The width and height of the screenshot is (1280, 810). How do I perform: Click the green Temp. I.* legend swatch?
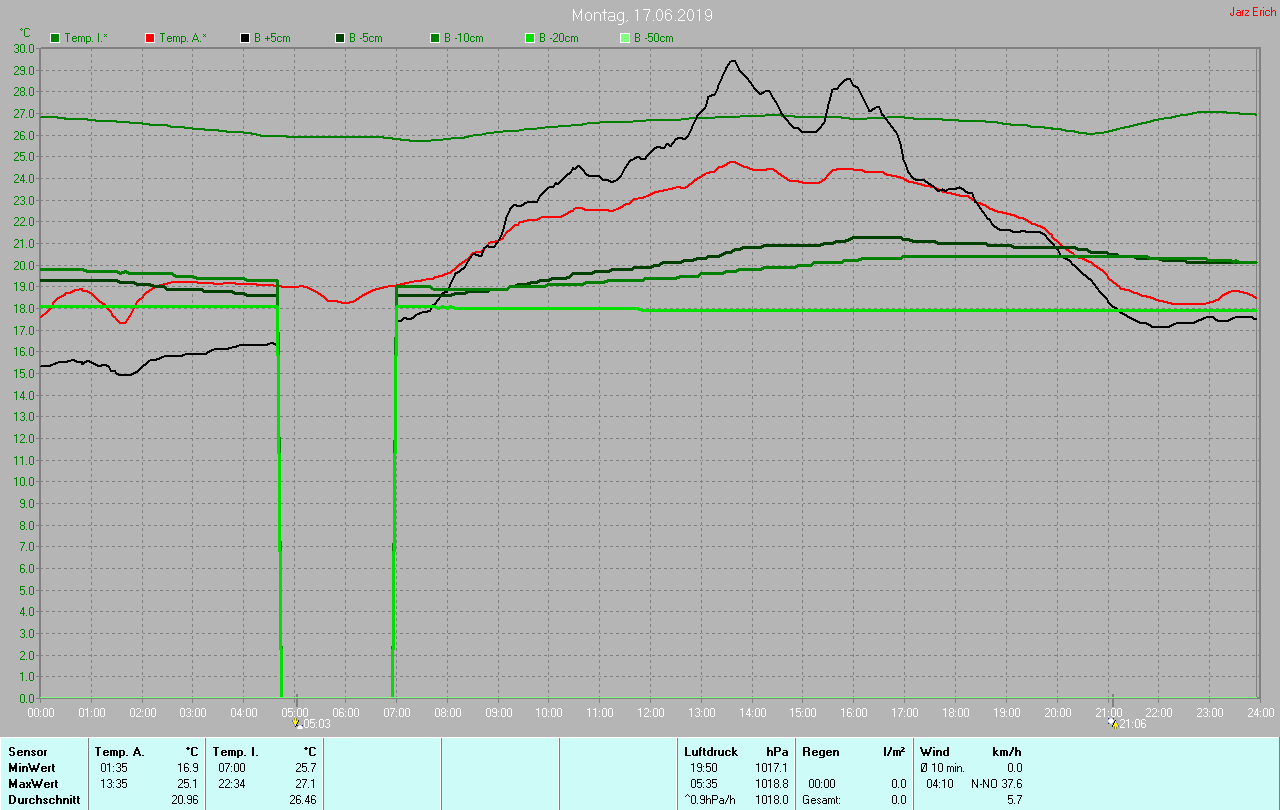tap(55, 38)
